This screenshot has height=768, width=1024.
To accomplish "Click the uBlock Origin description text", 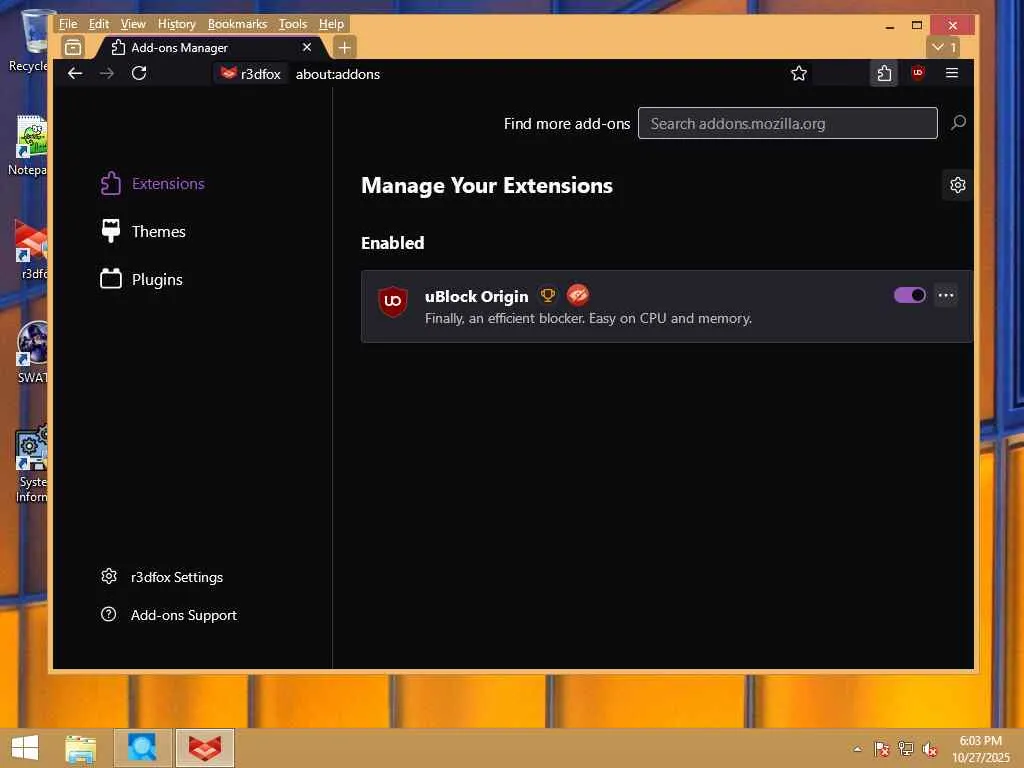I will point(588,318).
